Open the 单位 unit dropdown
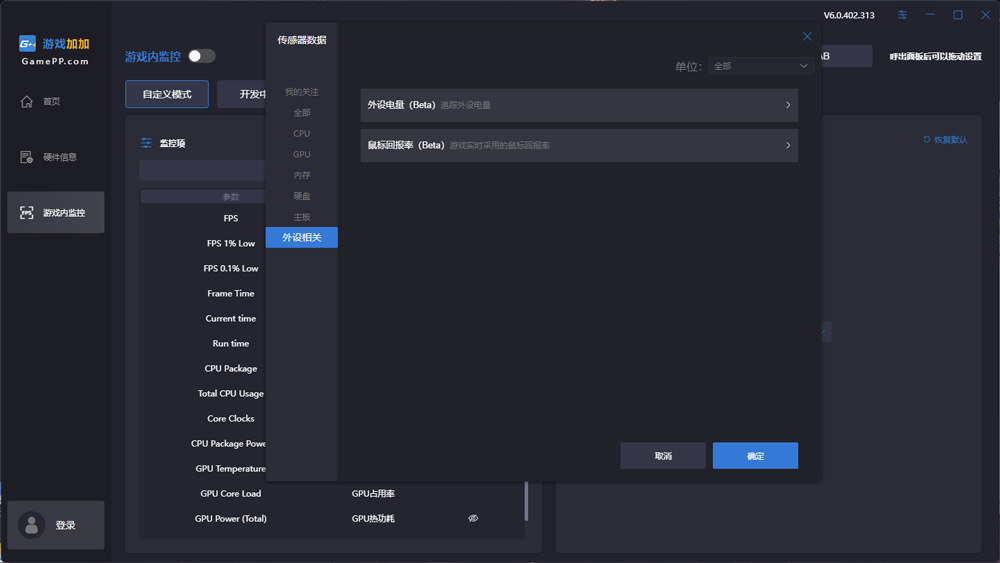Viewport: 1000px width, 563px height. [760, 66]
